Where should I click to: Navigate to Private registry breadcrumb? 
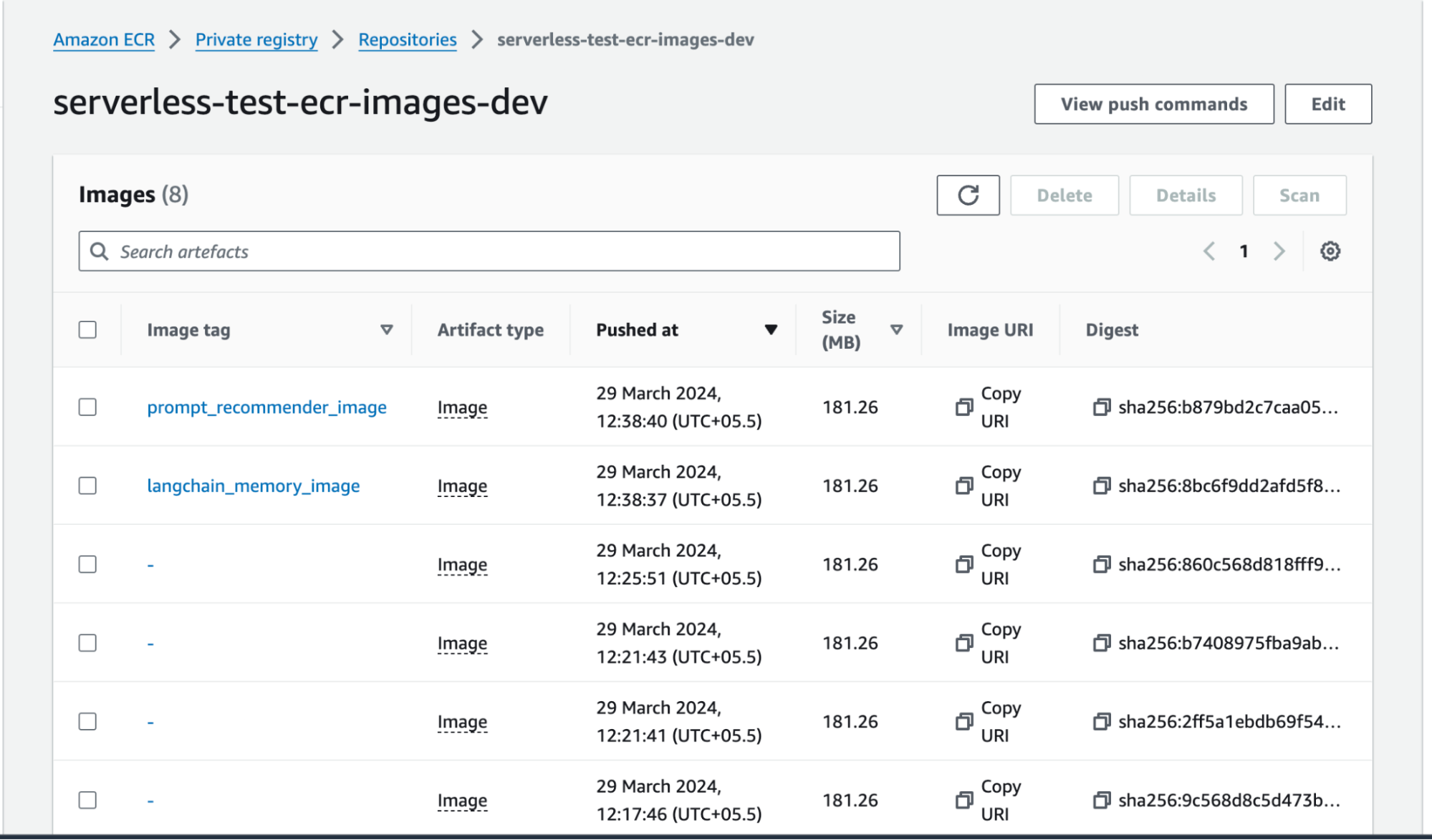coord(256,40)
